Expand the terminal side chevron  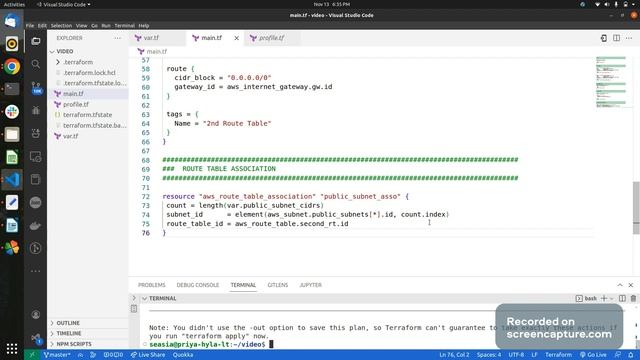coord(134,298)
